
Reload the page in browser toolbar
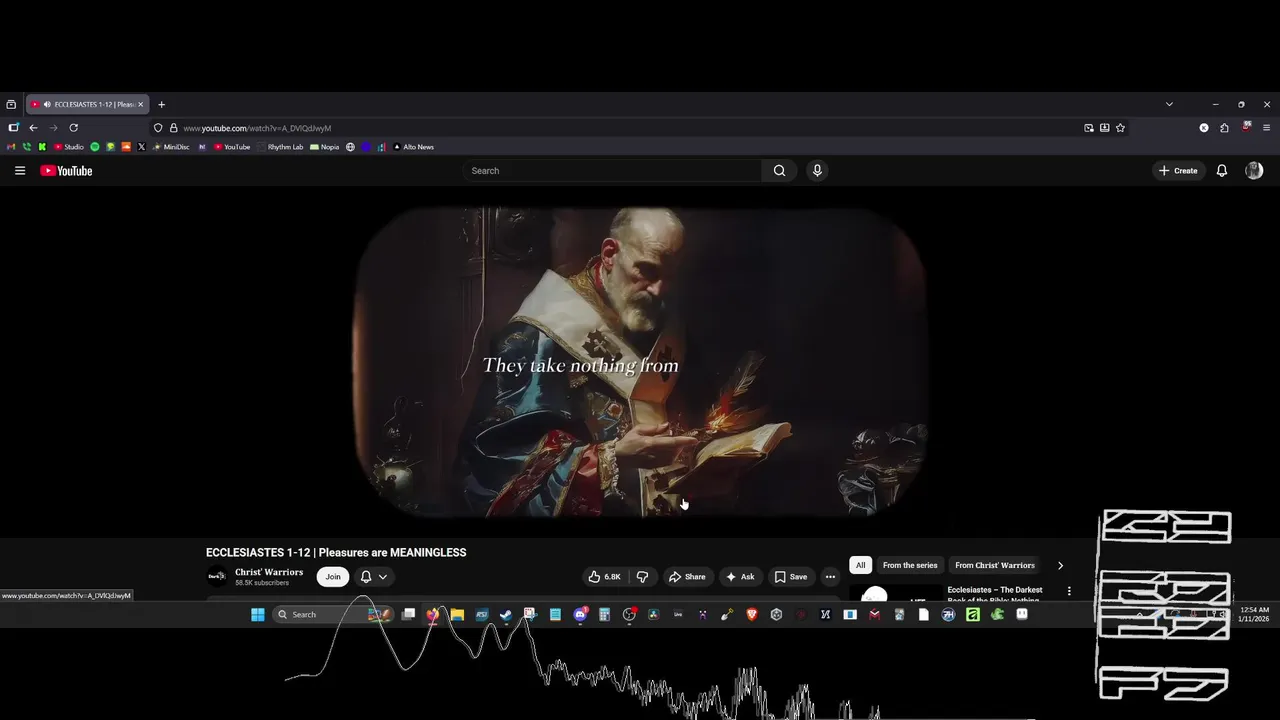[73, 128]
